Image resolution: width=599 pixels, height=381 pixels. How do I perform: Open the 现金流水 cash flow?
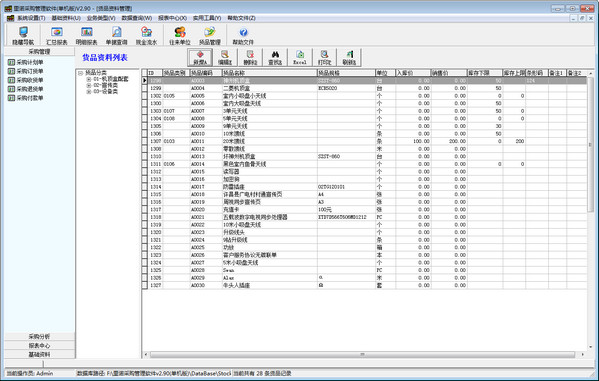tap(146, 35)
